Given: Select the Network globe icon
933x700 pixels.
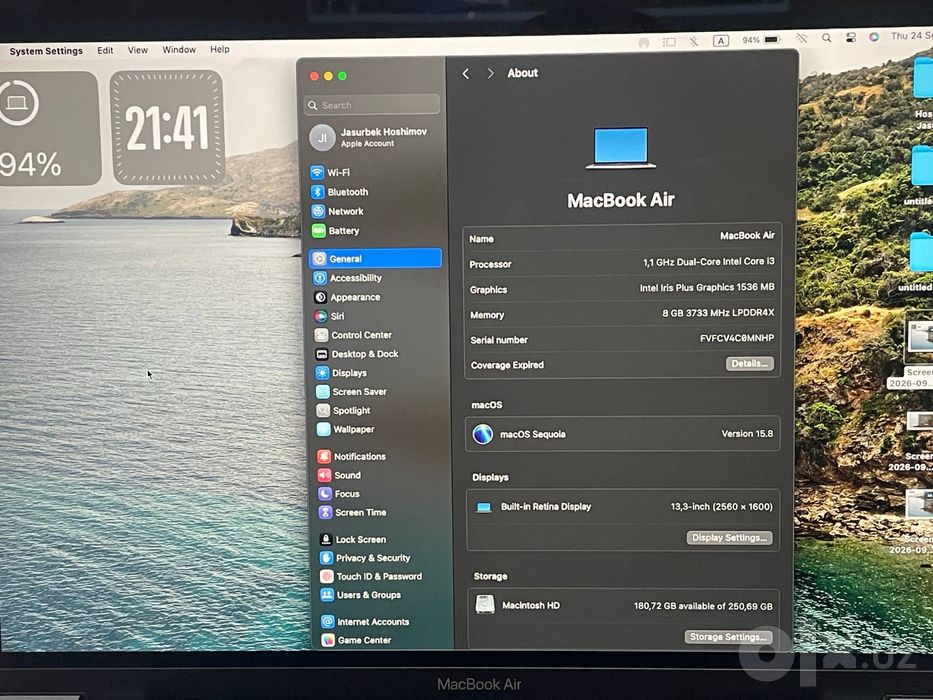Looking at the screenshot, I should tap(318, 211).
